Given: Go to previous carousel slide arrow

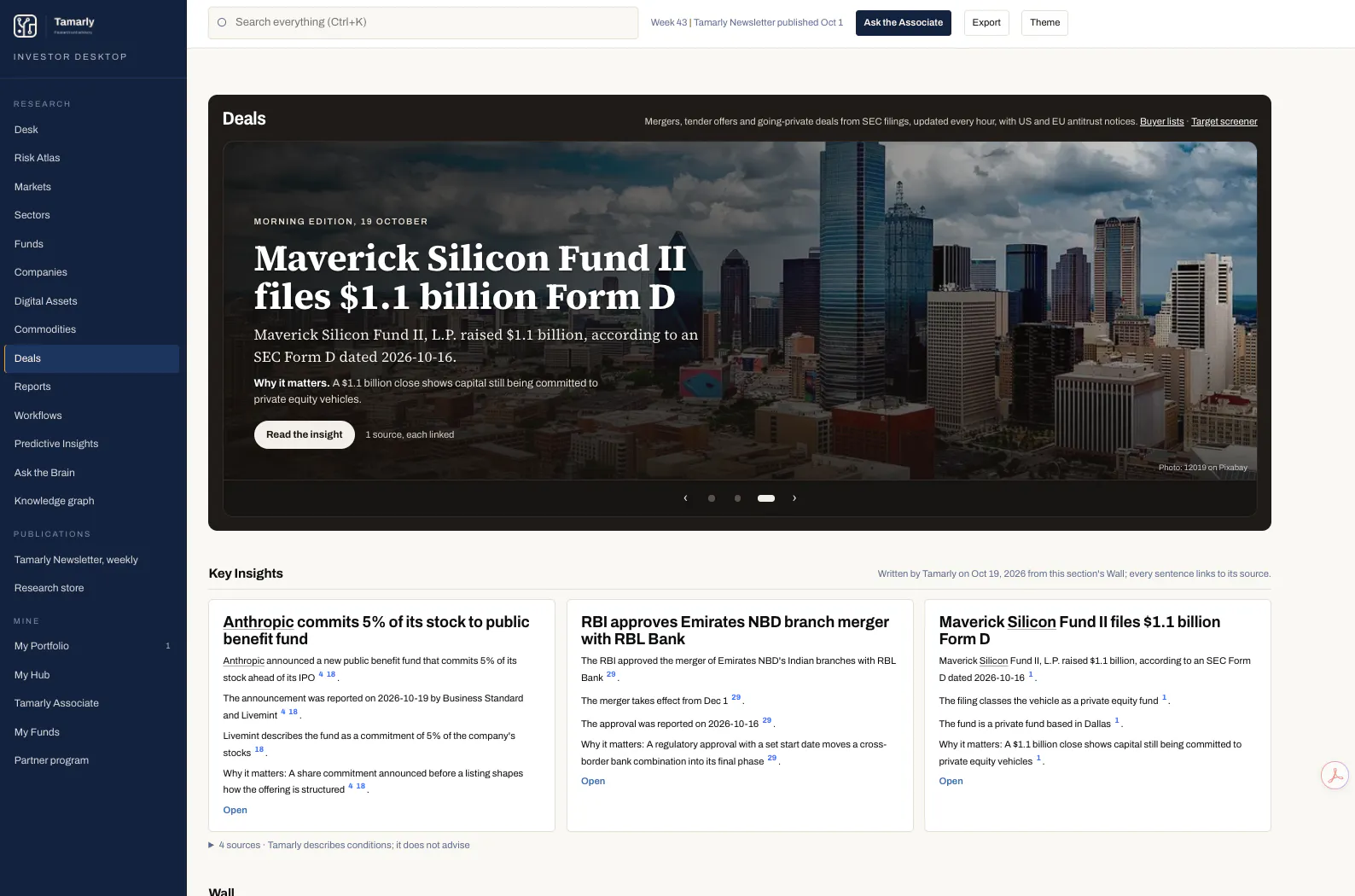Looking at the screenshot, I should click(685, 498).
